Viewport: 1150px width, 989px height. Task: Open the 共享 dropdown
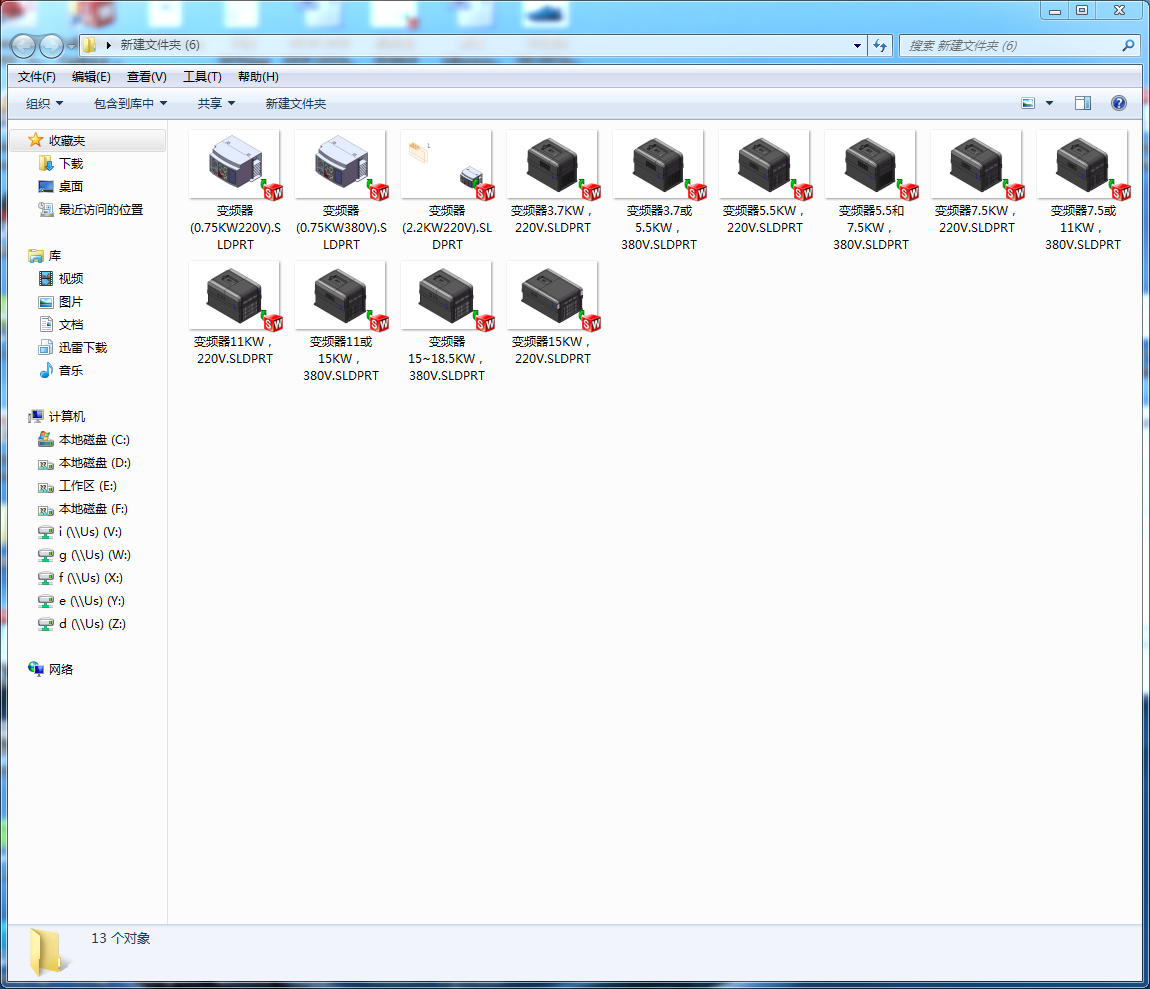[216, 103]
